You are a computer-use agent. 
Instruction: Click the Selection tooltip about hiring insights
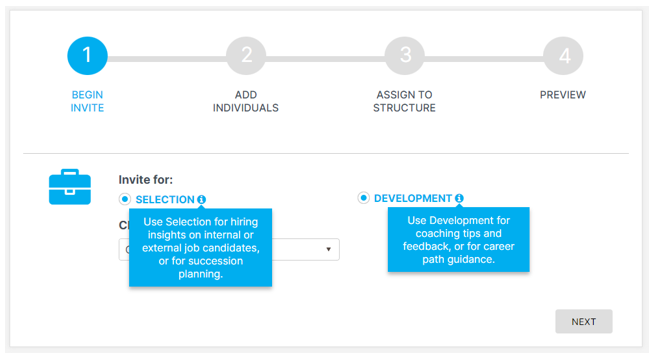point(200,248)
